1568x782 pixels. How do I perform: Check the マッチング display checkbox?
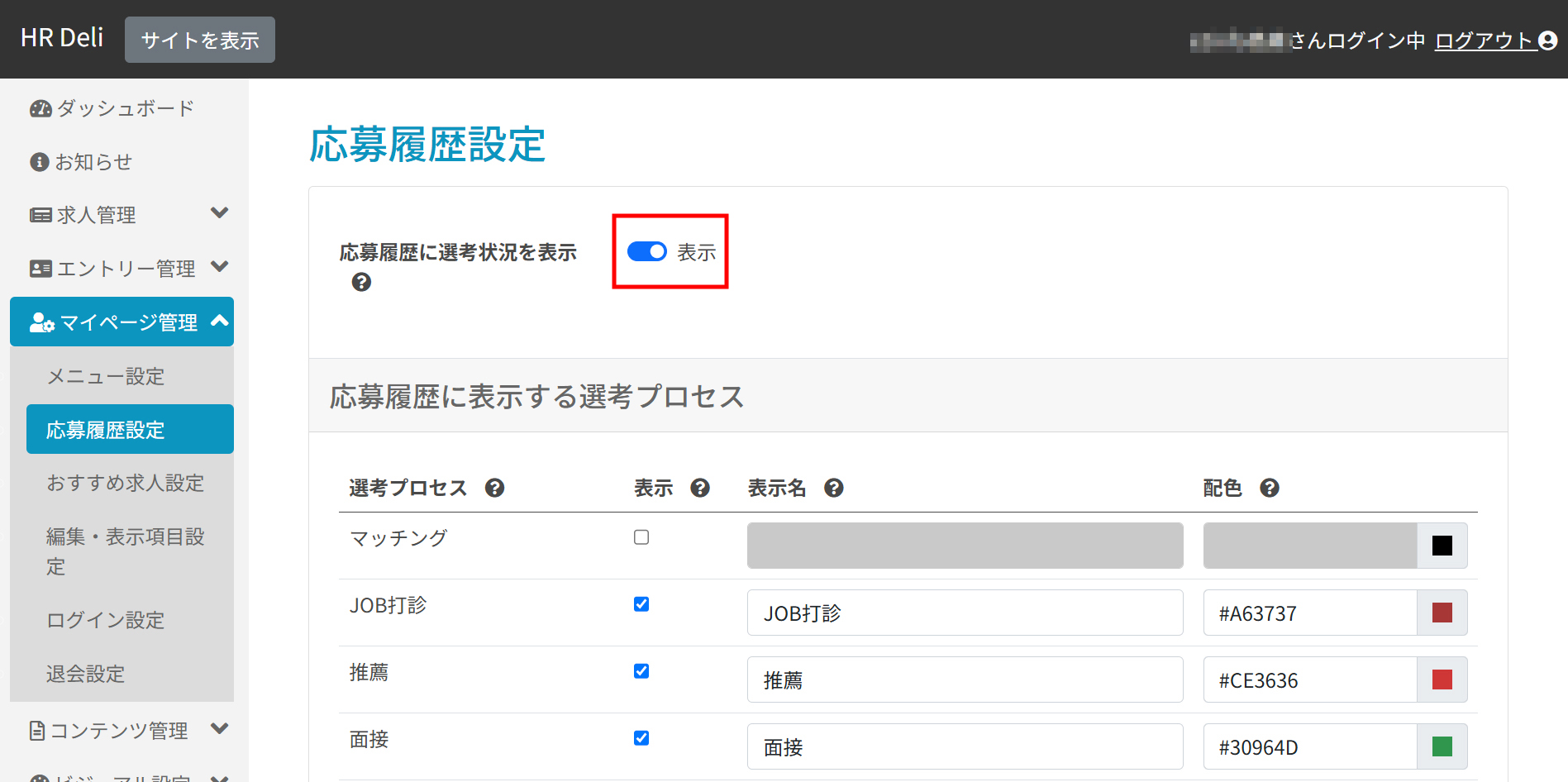point(641,537)
